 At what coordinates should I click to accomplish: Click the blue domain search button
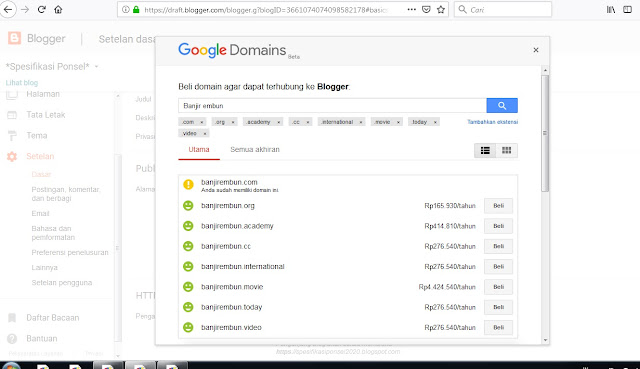[502, 105]
